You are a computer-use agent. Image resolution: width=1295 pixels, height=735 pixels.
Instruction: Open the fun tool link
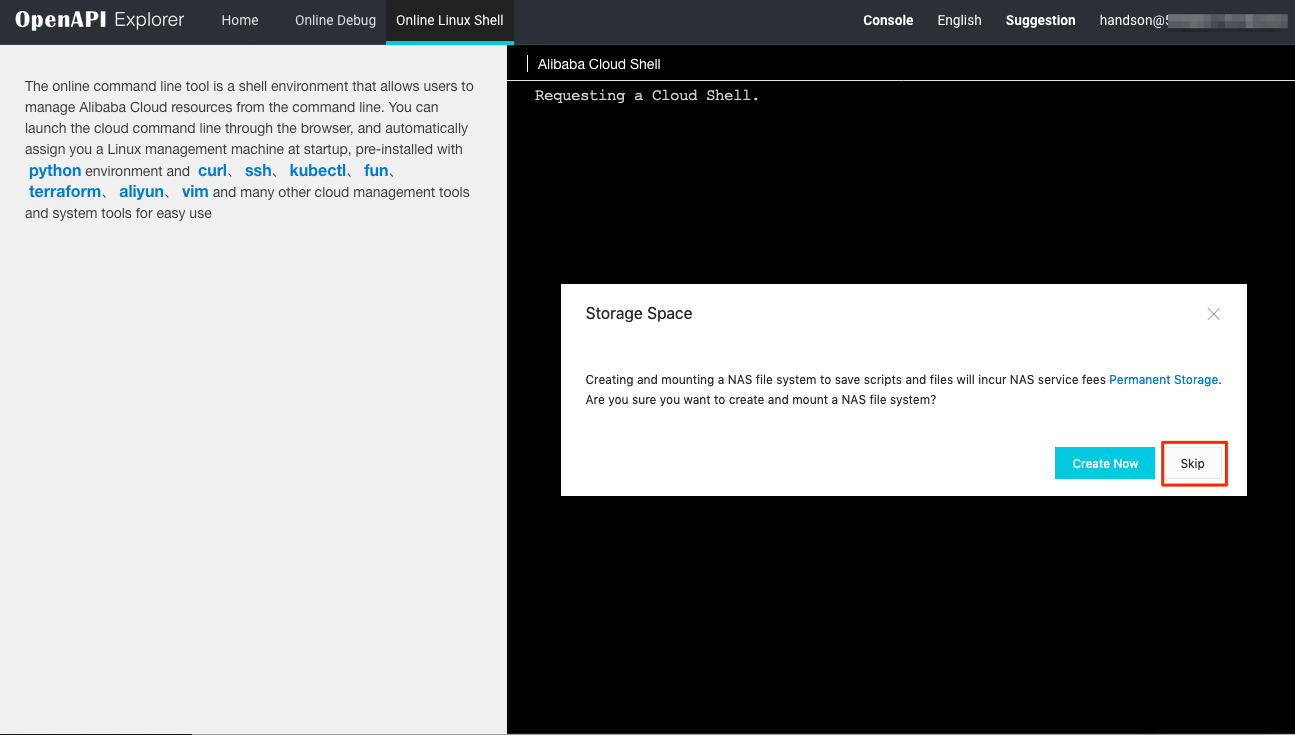coord(375,170)
